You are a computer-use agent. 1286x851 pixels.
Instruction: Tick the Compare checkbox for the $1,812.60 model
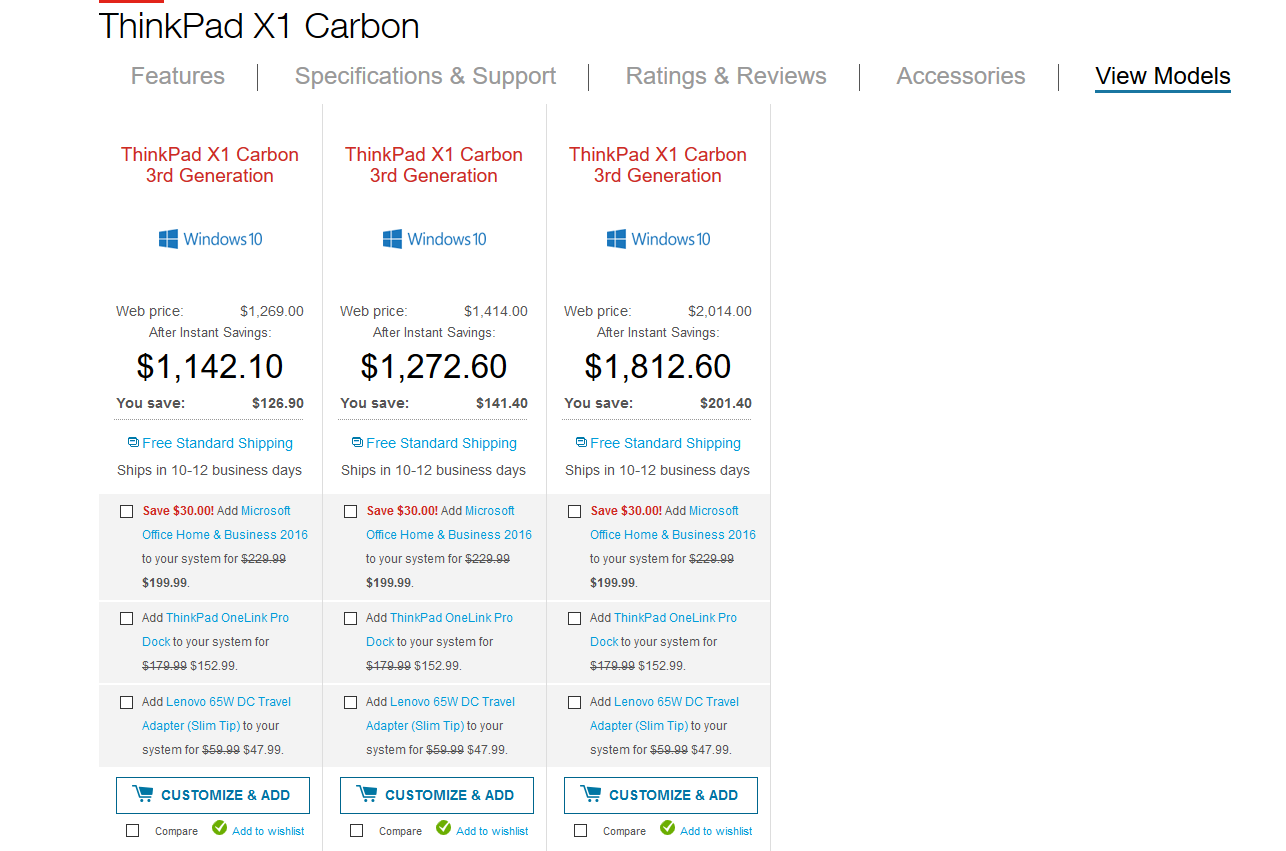click(x=581, y=830)
